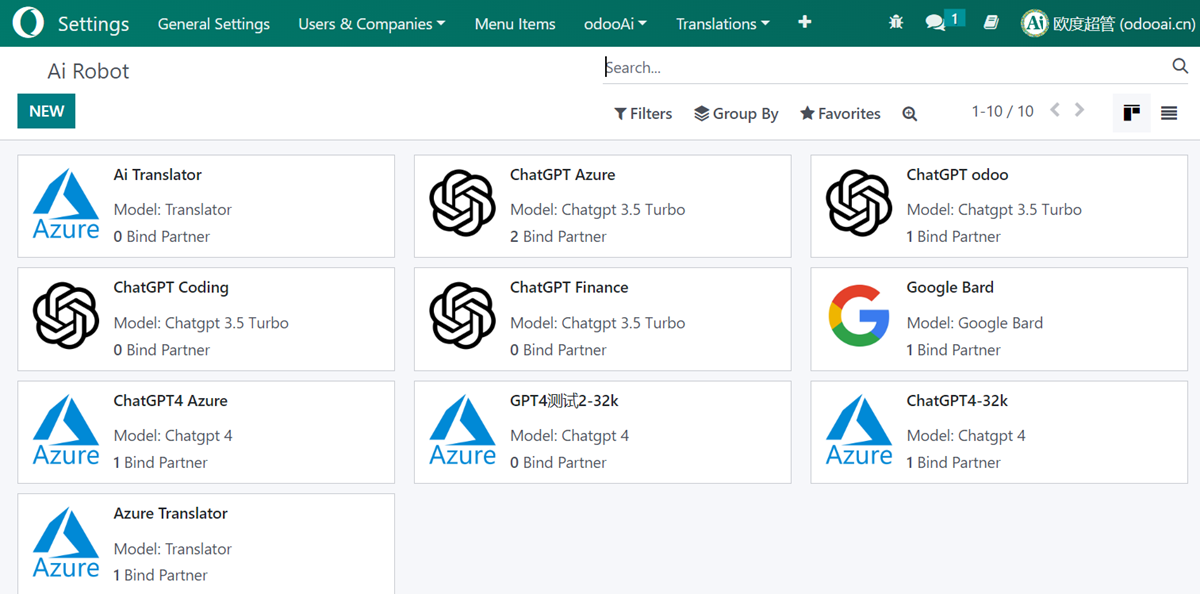1200x594 pixels.
Task: Click Azure logo on GPT4测试2-32k card
Action: point(462,430)
